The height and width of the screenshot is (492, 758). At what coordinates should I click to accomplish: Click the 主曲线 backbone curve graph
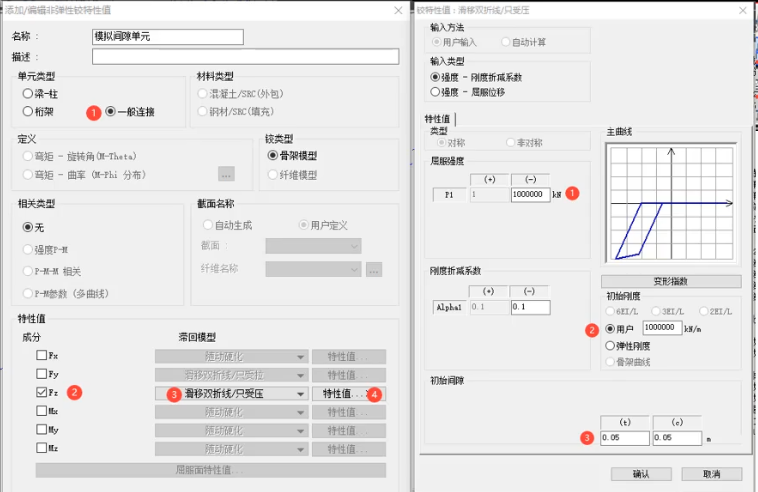tap(670, 205)
